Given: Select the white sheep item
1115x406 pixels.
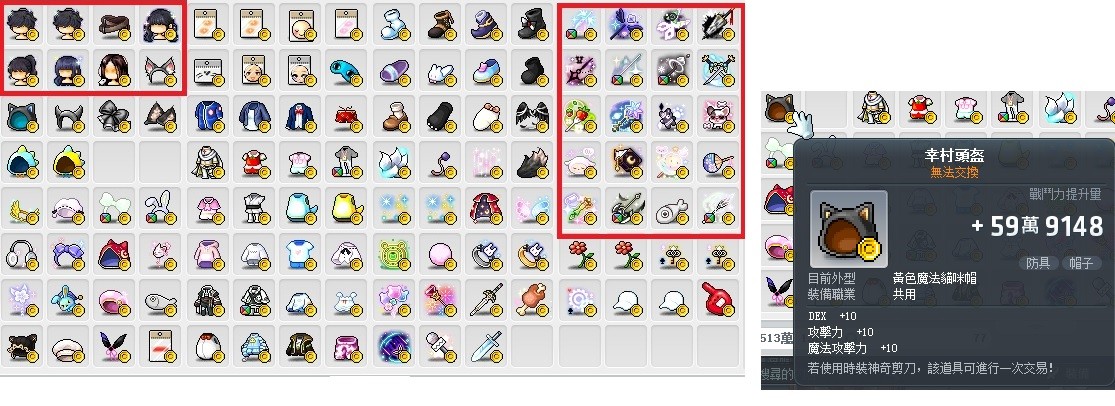Looking at the screenshot, I should coord(580,162).
